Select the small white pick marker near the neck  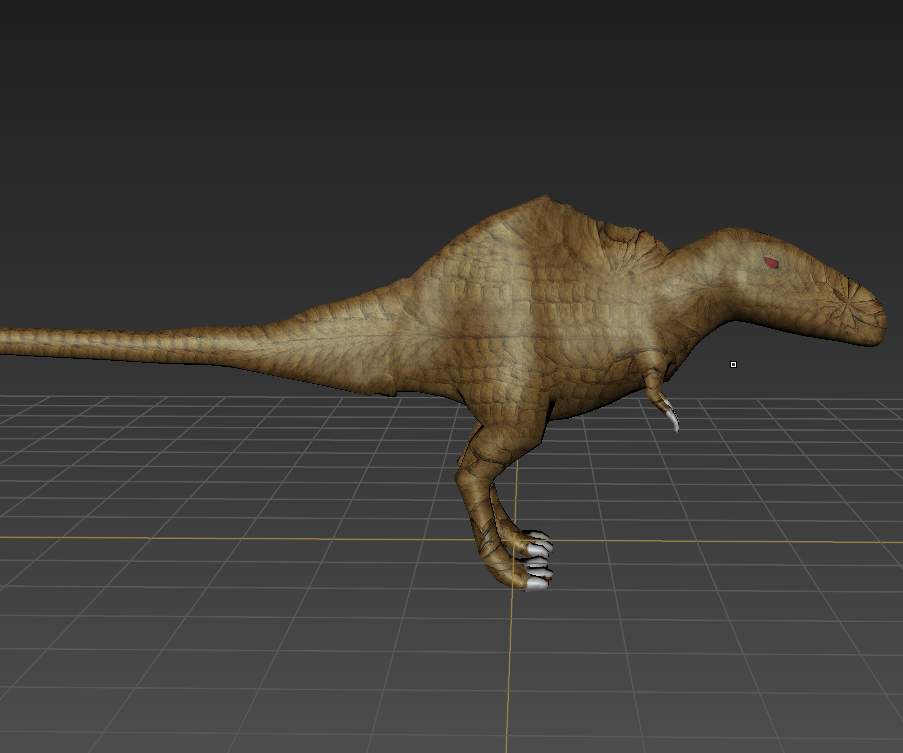733,364
